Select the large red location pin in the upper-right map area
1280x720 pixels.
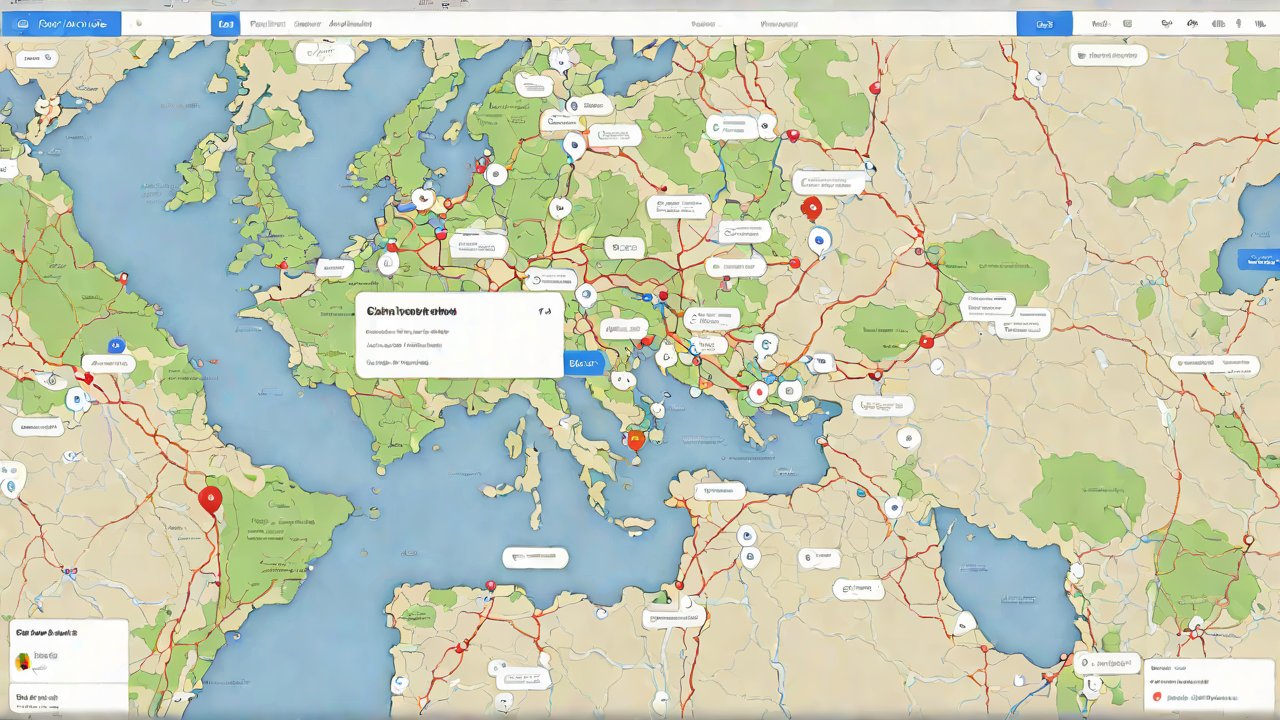tap(812, 207)
